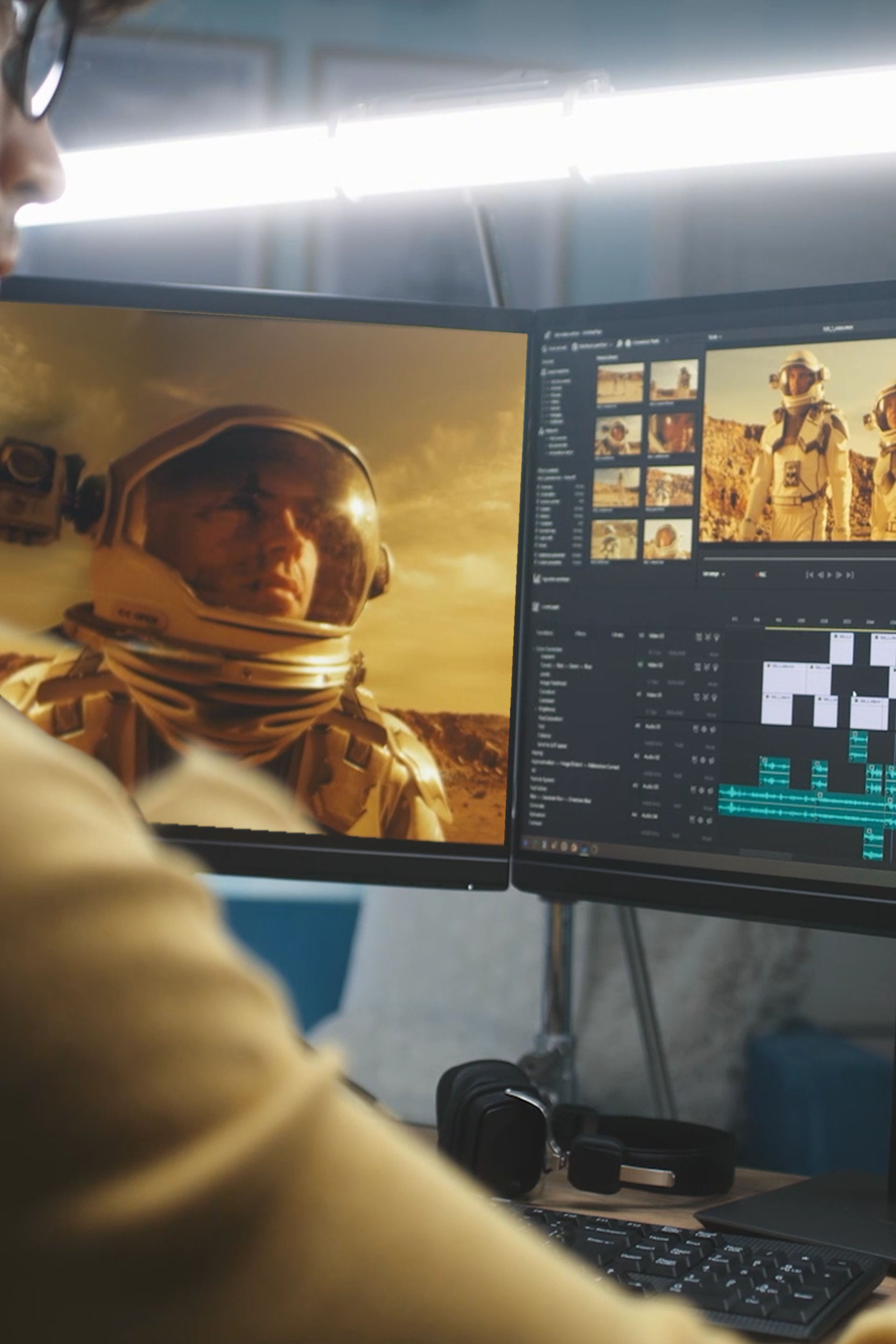Image resolution: width=896 pixels, height=1344 pixels.
Task: Click the speaker icon on Audio 01 track
Action: [x=713, y=730]
